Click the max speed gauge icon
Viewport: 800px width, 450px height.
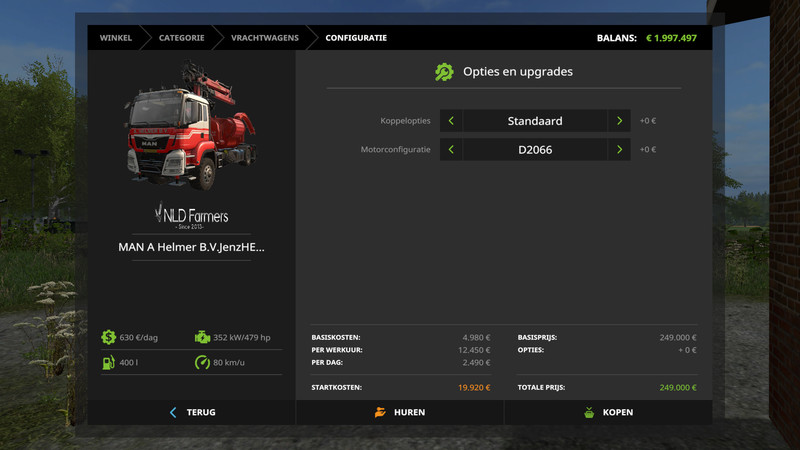[x=203, y=362]
